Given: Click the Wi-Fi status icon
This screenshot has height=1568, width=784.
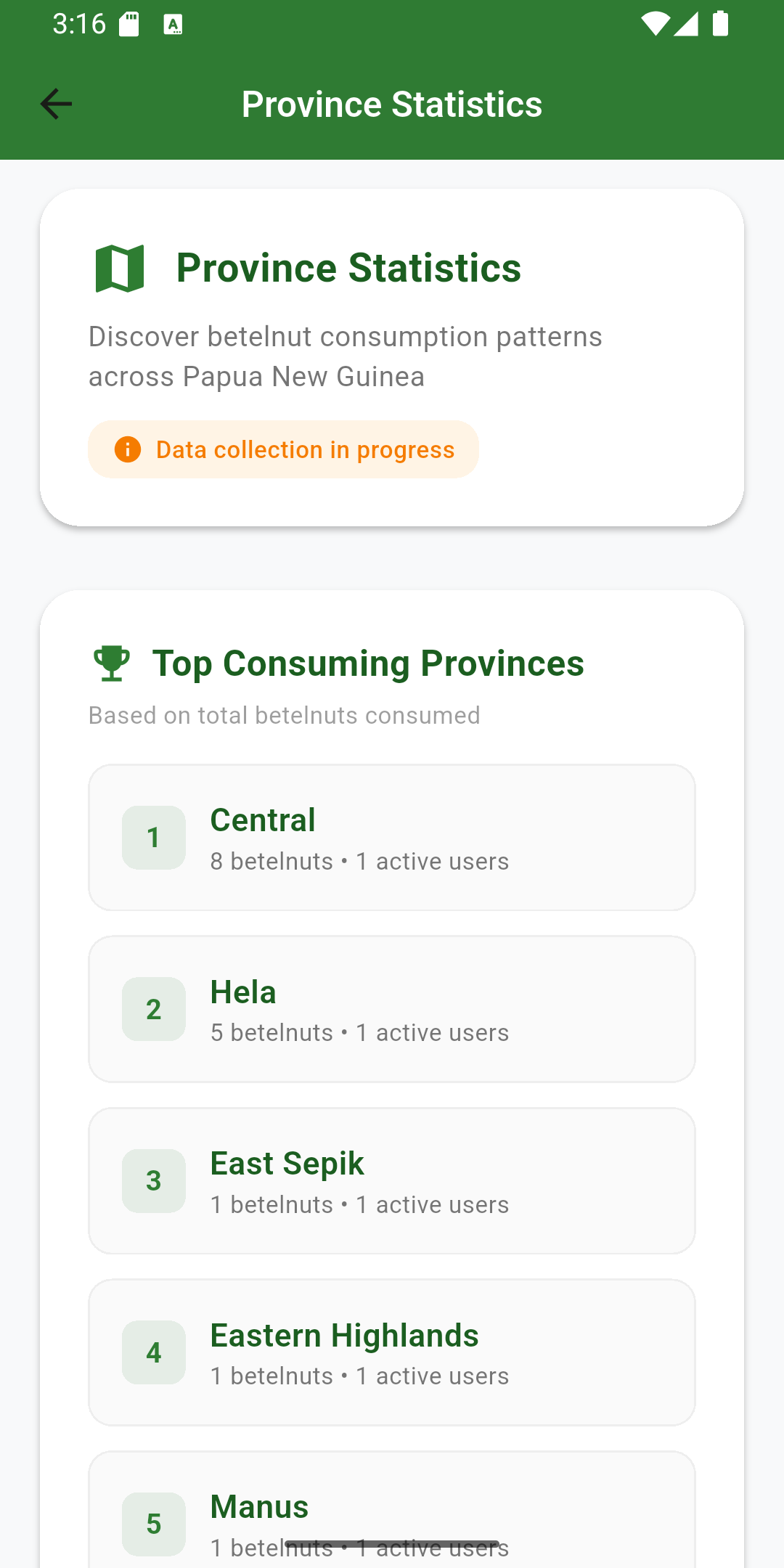Looking at the screenshot, I should (655, 24).
